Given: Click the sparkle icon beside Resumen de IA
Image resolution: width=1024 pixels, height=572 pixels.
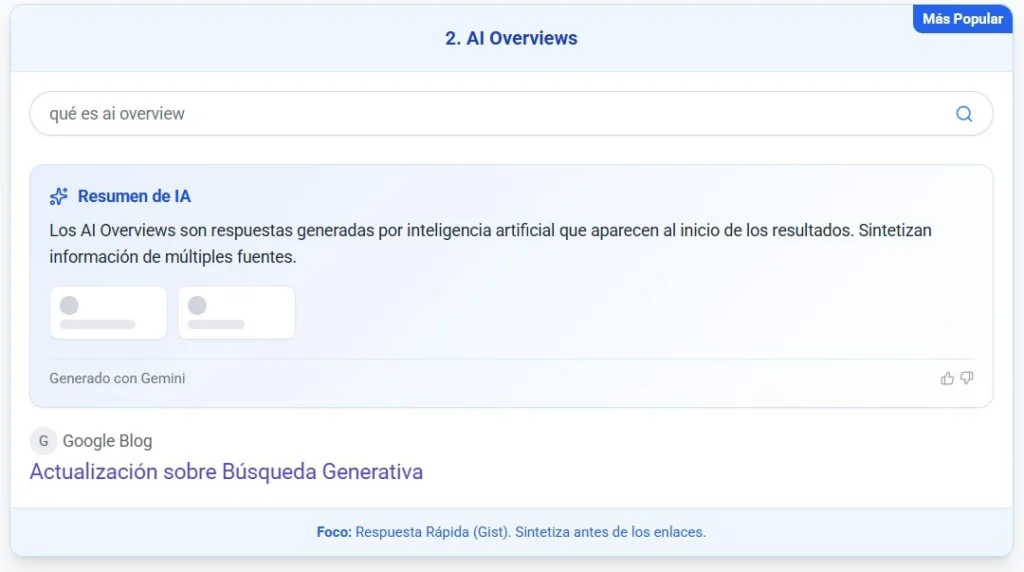Looking at the screenshot, I should (59, 197).
